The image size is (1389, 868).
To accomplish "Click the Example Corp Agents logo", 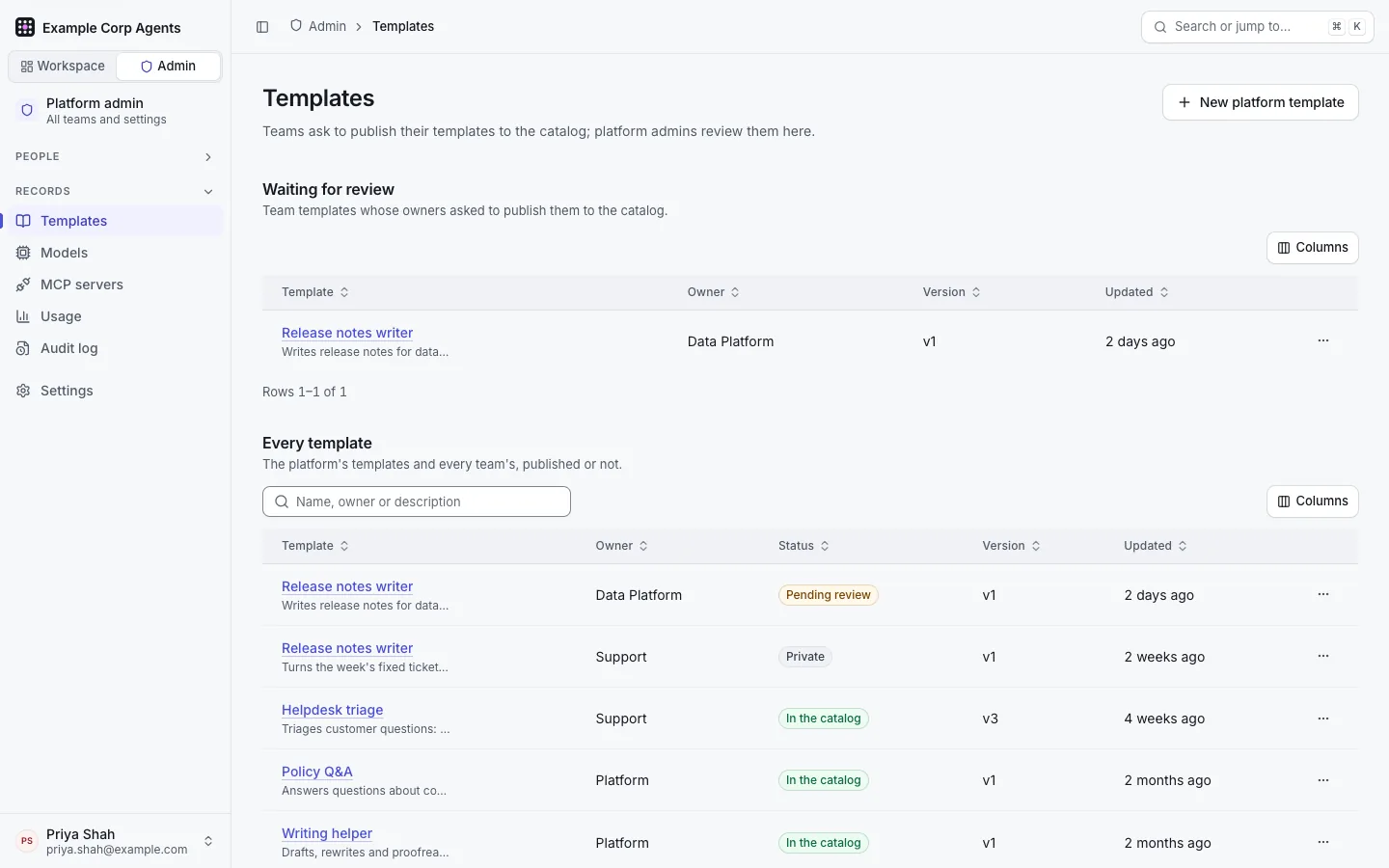I will click(25, 27).
